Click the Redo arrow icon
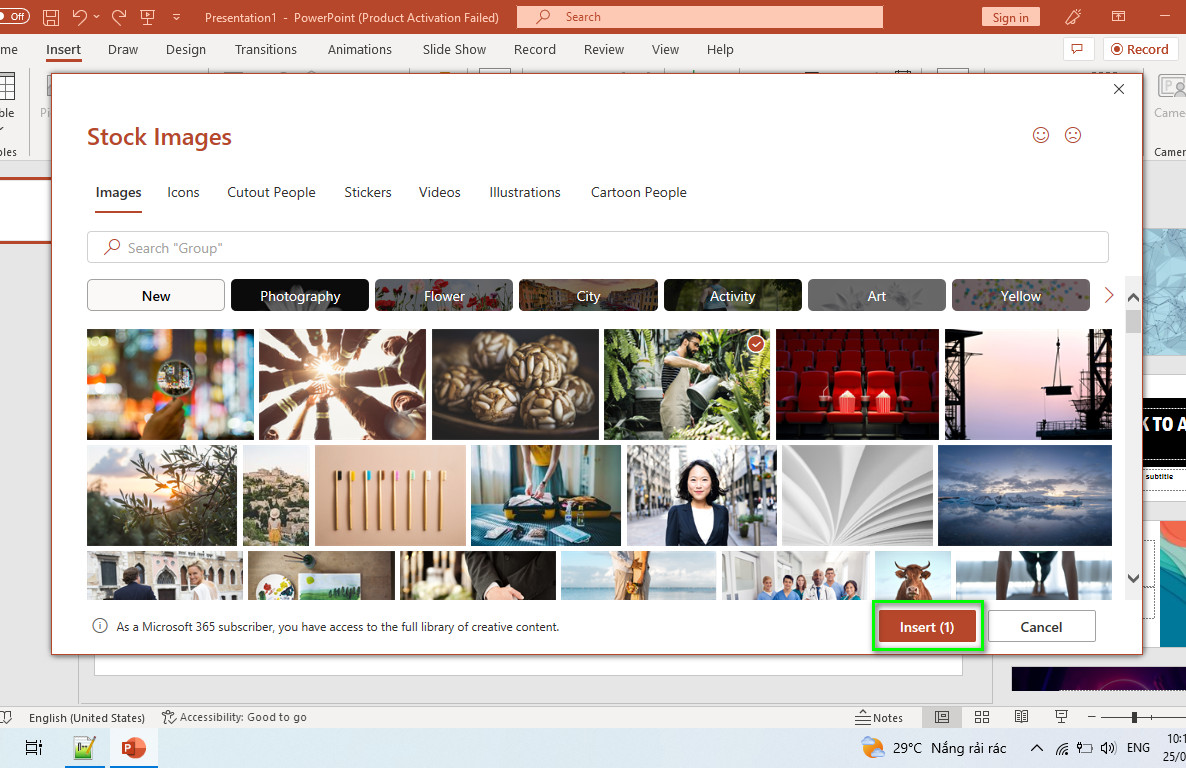1186x768 pixels. pyautogui.click(x=119, y=17)
